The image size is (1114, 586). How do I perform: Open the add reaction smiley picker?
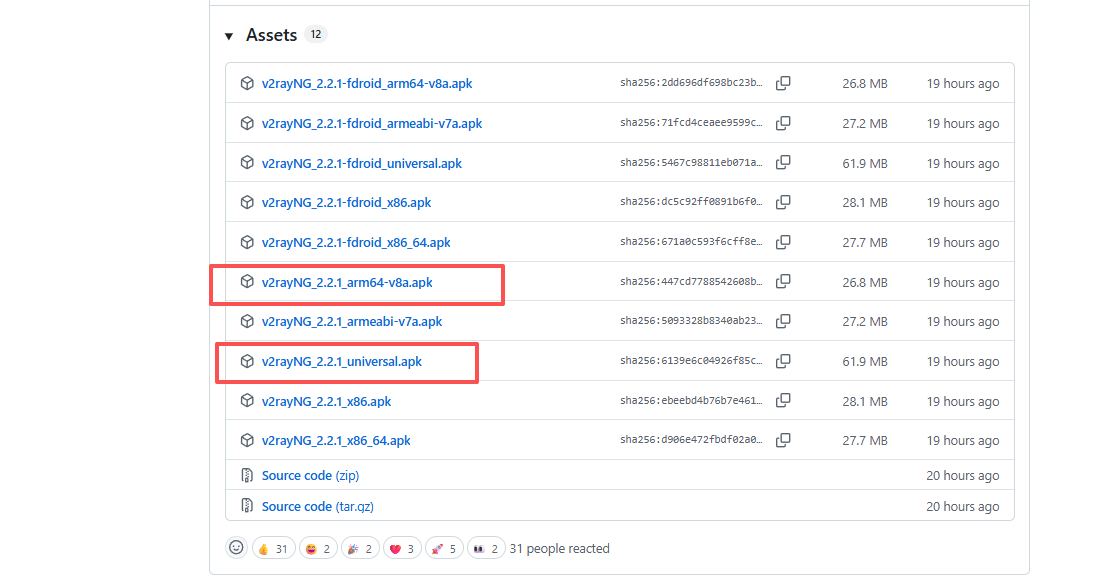(x=237, y=548)
